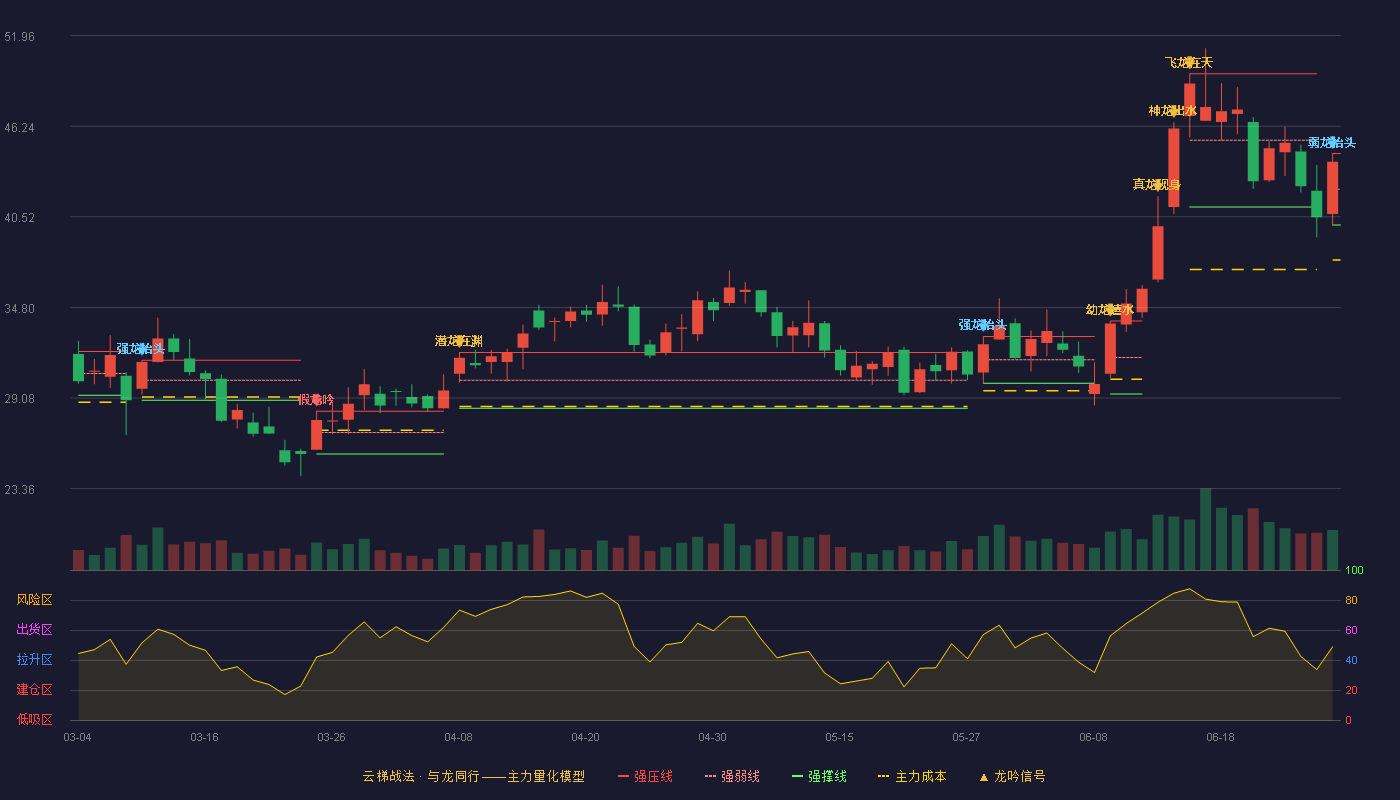
Task: Click the 风险区 zone label
Action: pyautogui.click(x=35, y=600)
